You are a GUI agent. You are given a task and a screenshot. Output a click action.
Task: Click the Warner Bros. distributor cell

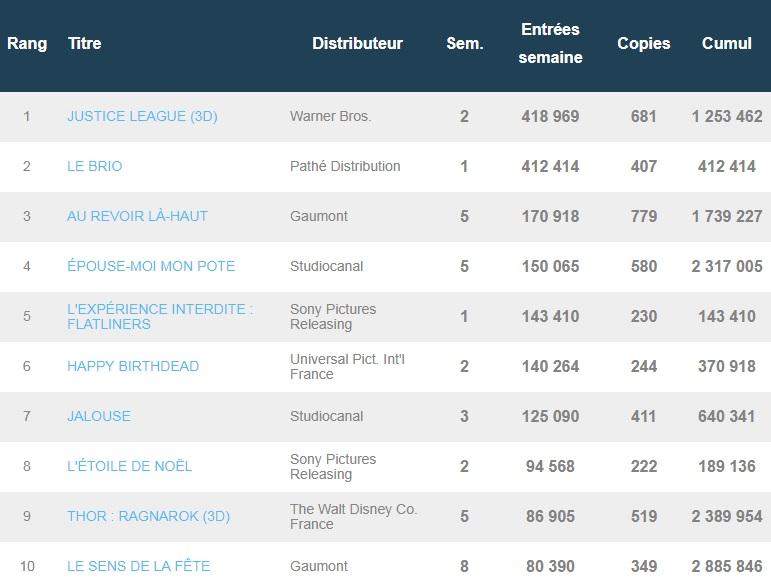(x=330, y=116)
